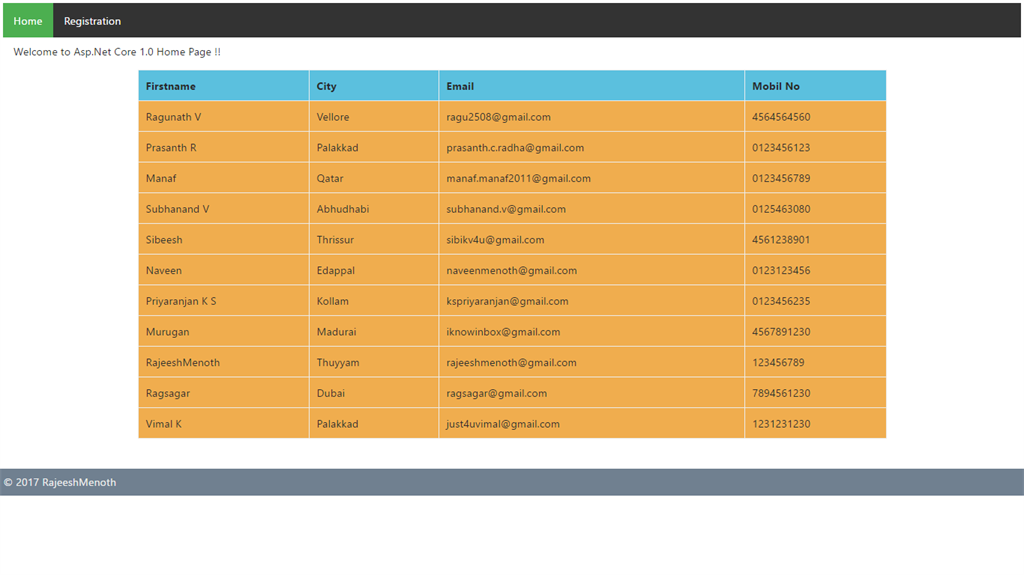Click email iknowinbox@gmail.com
Image resolution: width=1024 pixels, height=575 pixels.
[503, 332]
